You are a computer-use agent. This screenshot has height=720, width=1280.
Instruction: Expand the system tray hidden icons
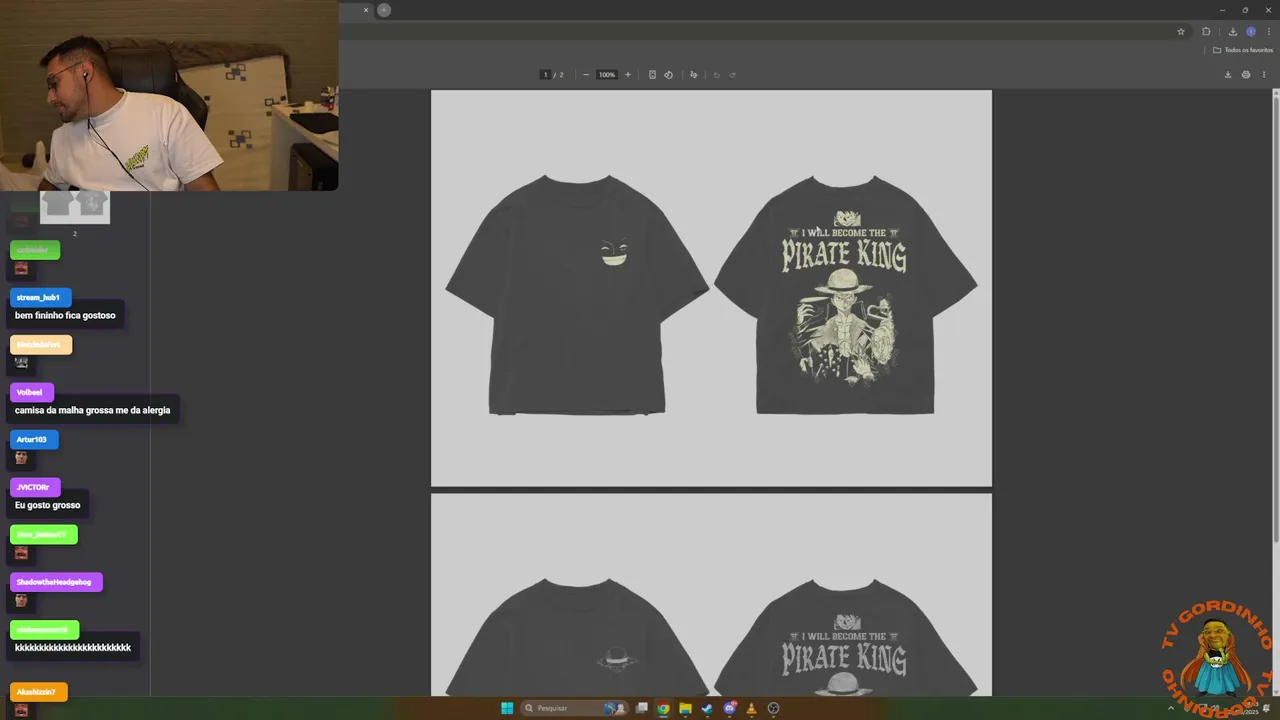[x=1171, y=708]
